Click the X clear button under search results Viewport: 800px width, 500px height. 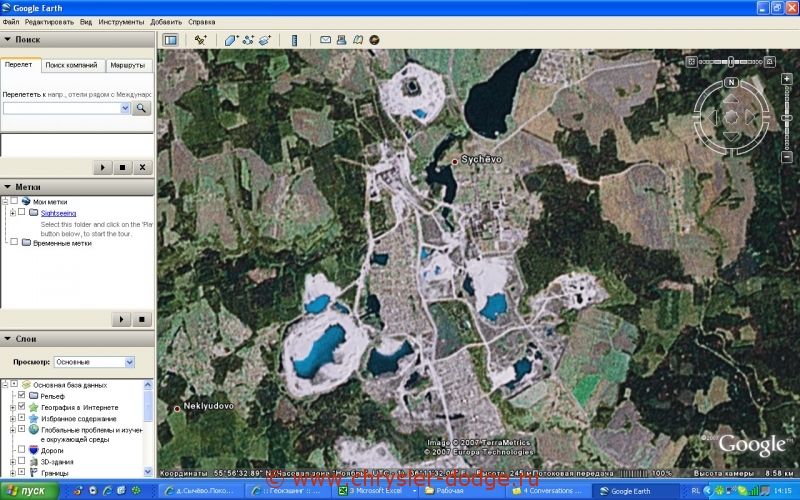[x=142, y=167]
